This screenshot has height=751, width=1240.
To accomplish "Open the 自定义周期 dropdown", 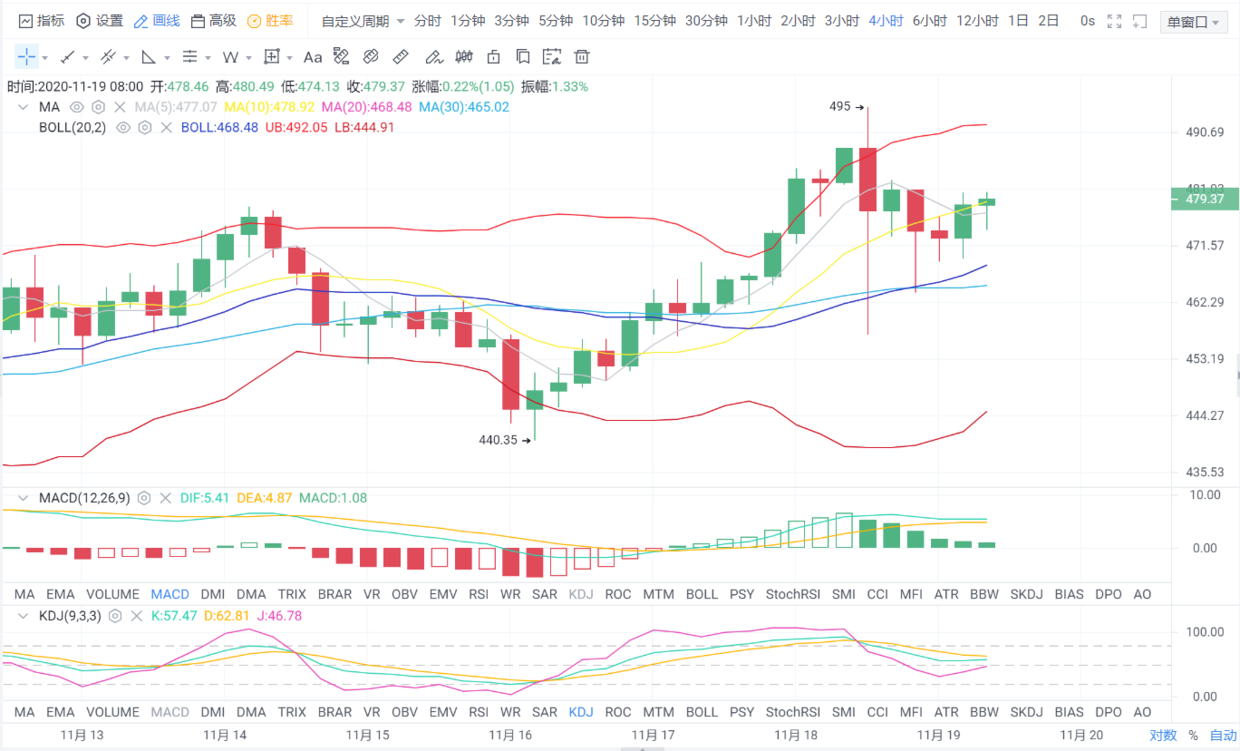I will [363, 21].
